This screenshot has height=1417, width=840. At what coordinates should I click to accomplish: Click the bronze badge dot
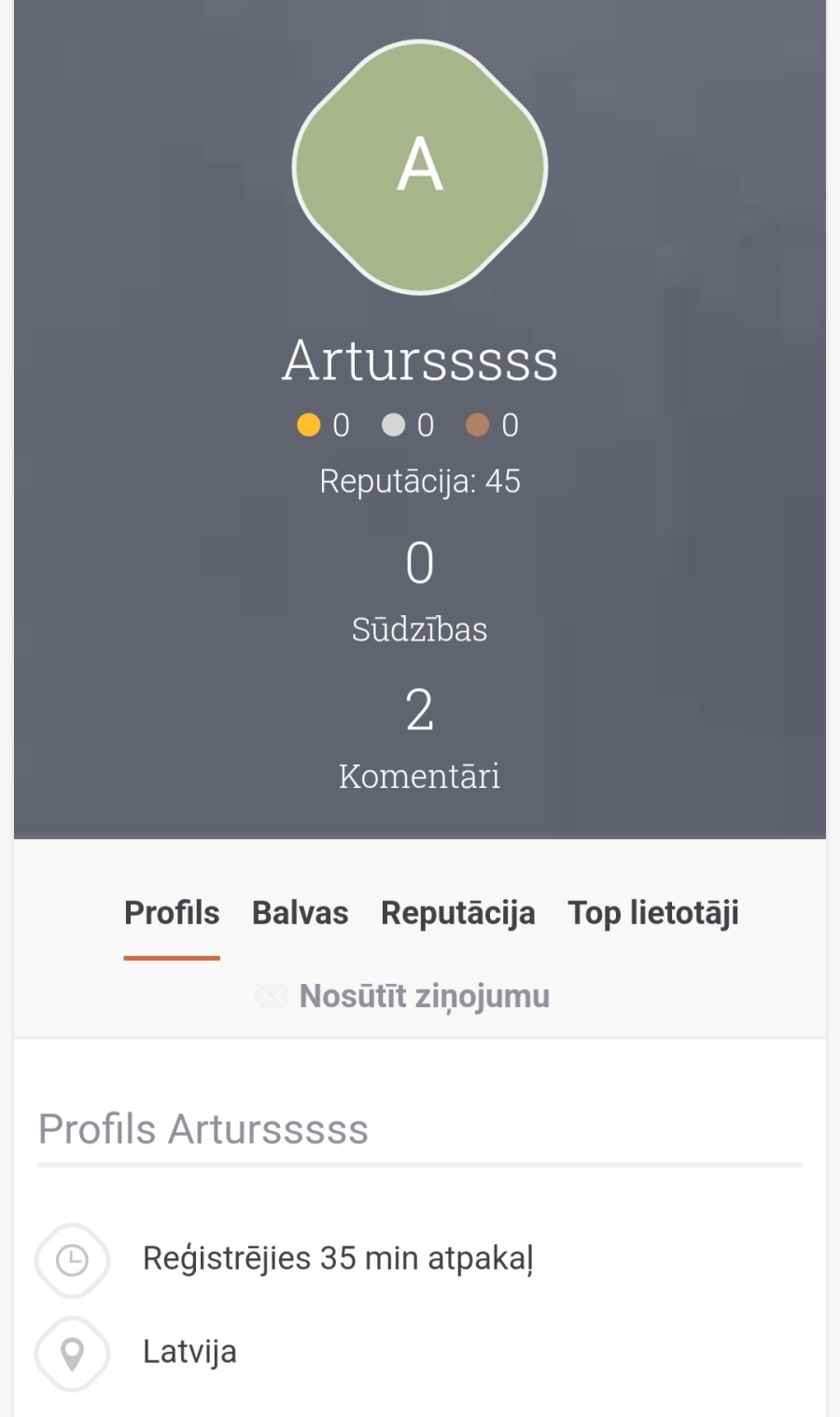tap(478, 425)
